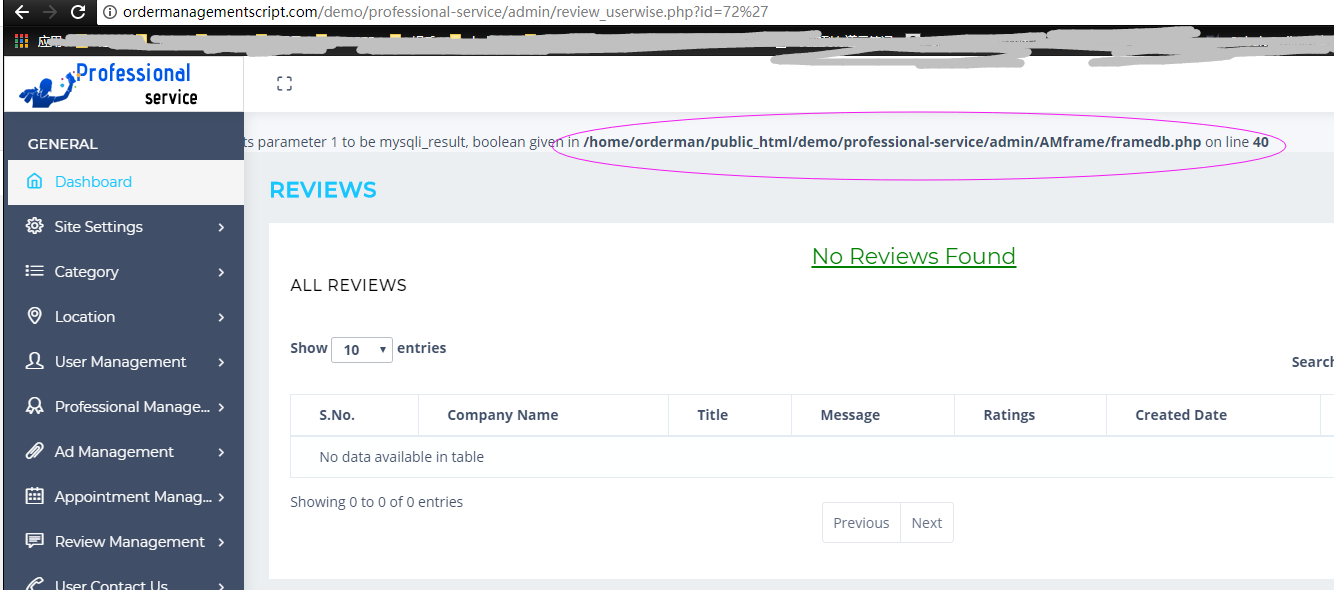Viewport: 1334px width, 590px height.
Task: Expand Category submenu chevron
Action: tap(221, 272)
